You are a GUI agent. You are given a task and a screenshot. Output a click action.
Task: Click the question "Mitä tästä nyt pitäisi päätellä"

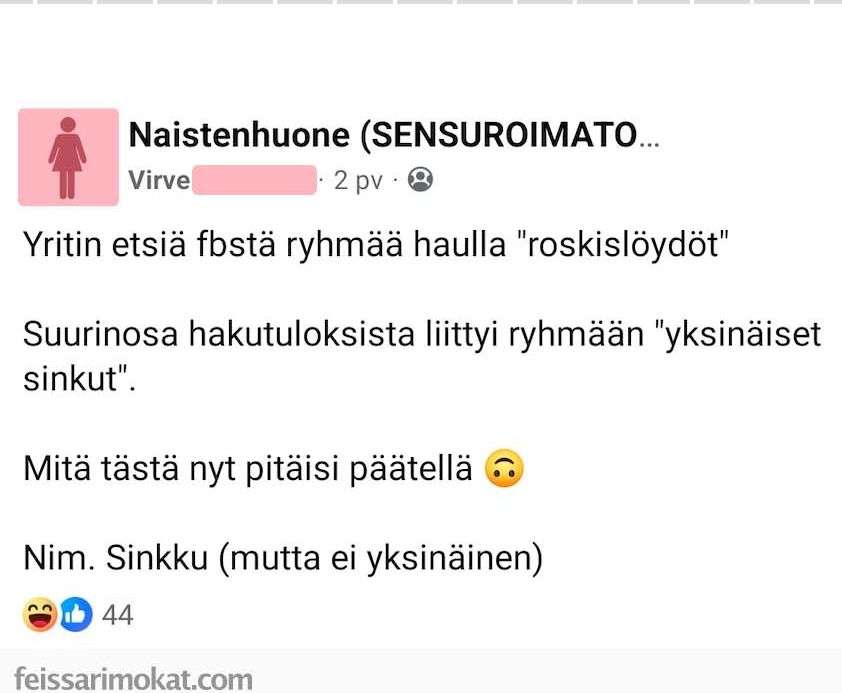pos(248,469)
